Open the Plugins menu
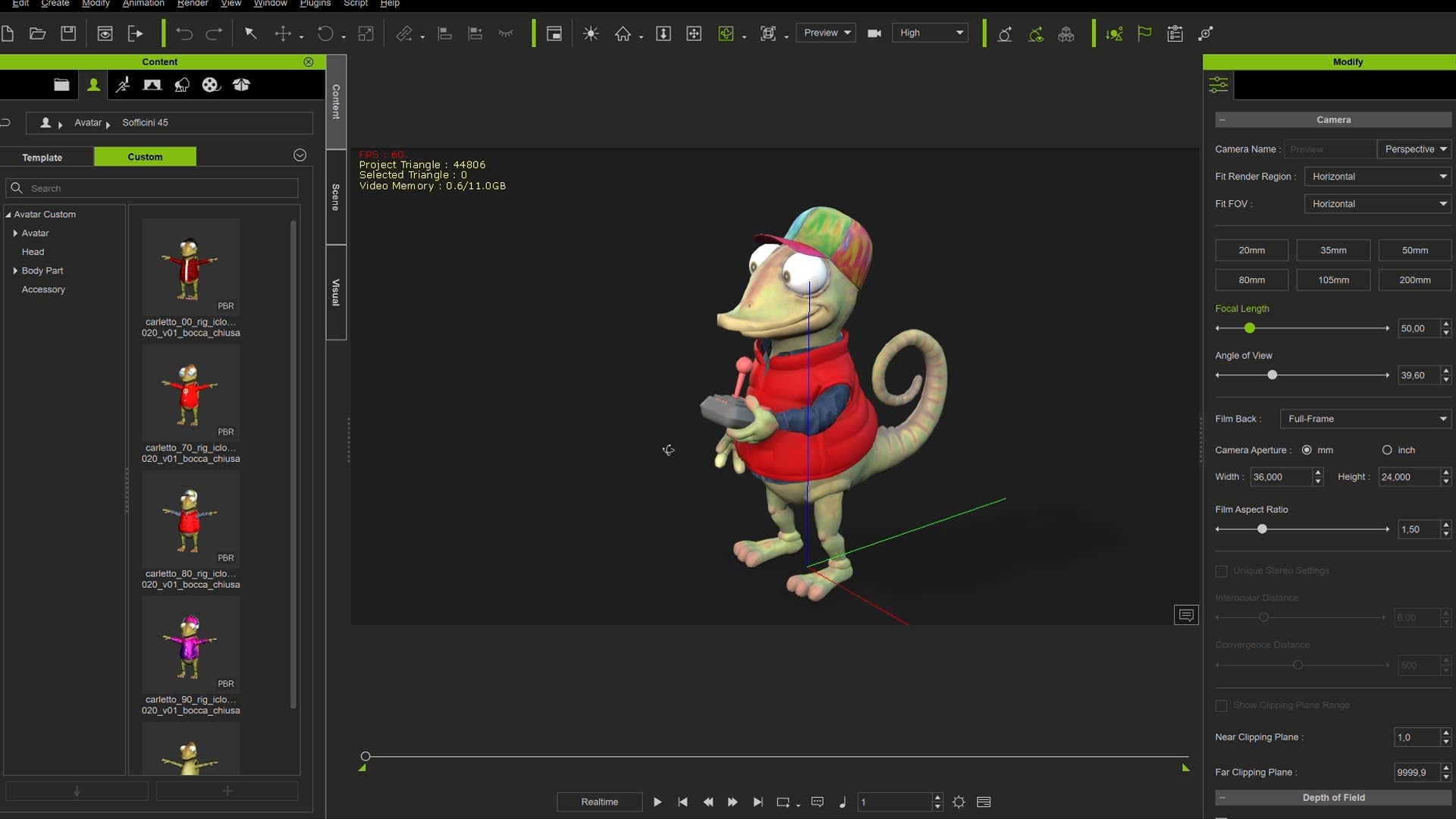The height and width of the screenshot is (819, 1456). click(315, 4)
